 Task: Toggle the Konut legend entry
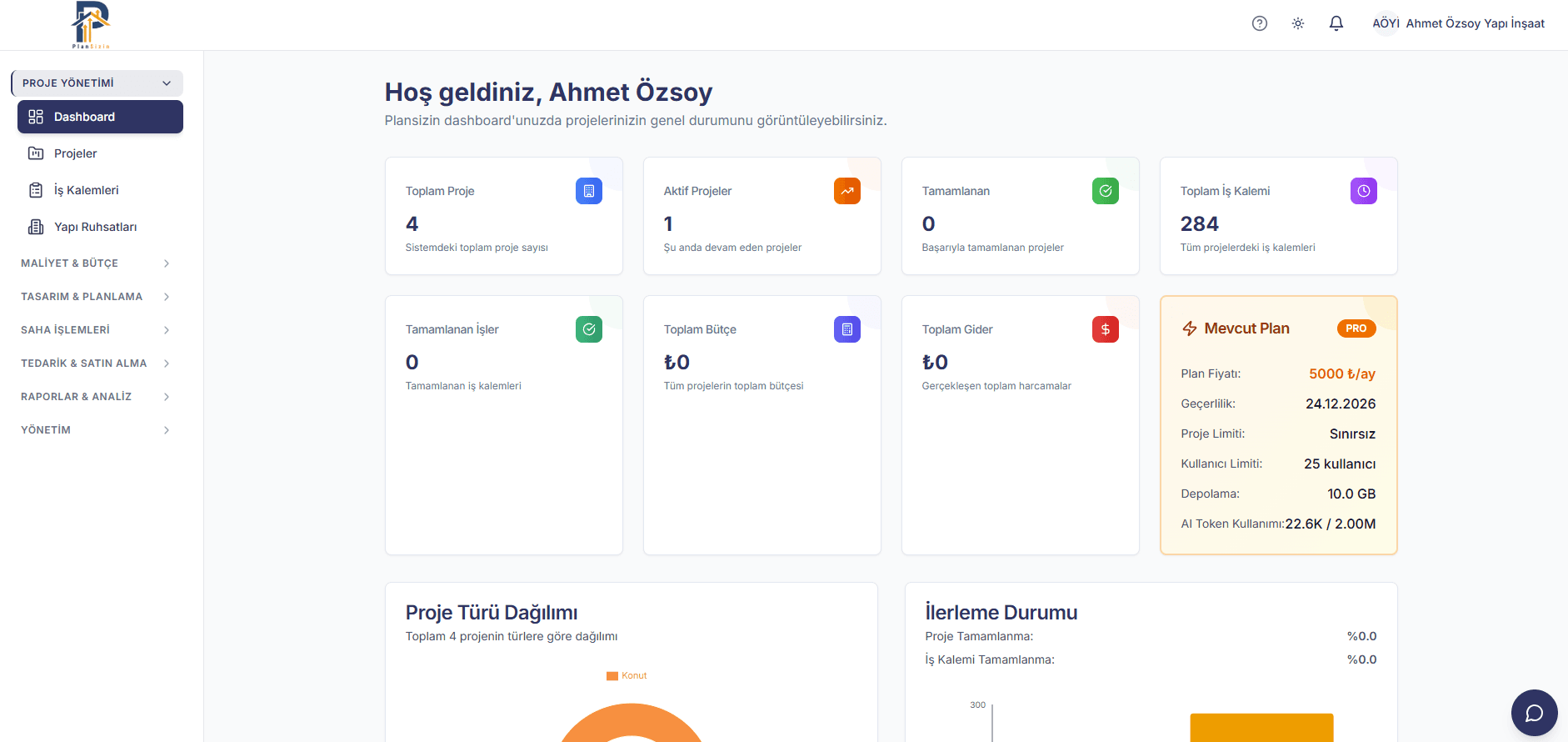click(627, 675)
